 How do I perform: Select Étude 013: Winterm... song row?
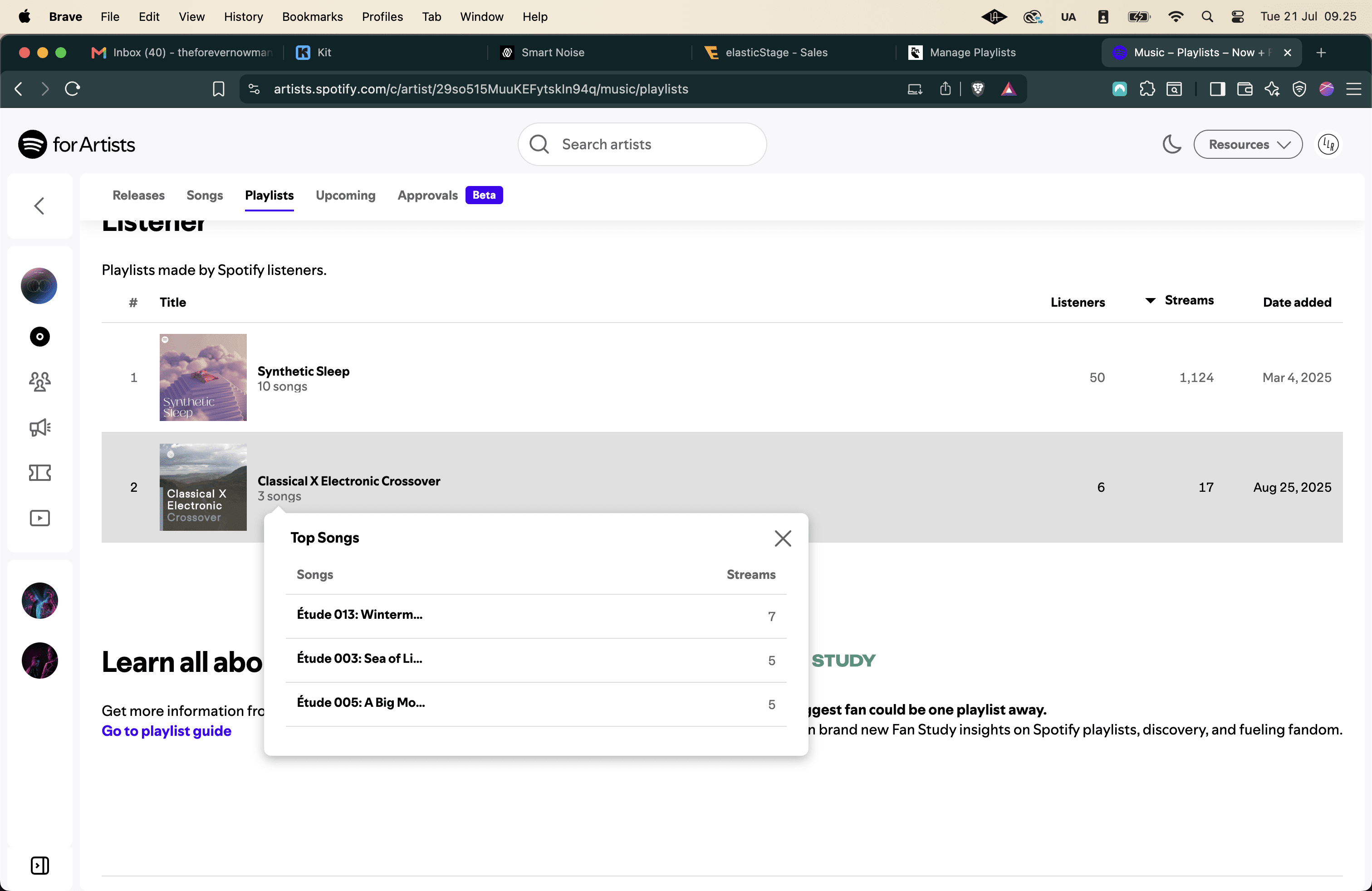pos(536,616)
